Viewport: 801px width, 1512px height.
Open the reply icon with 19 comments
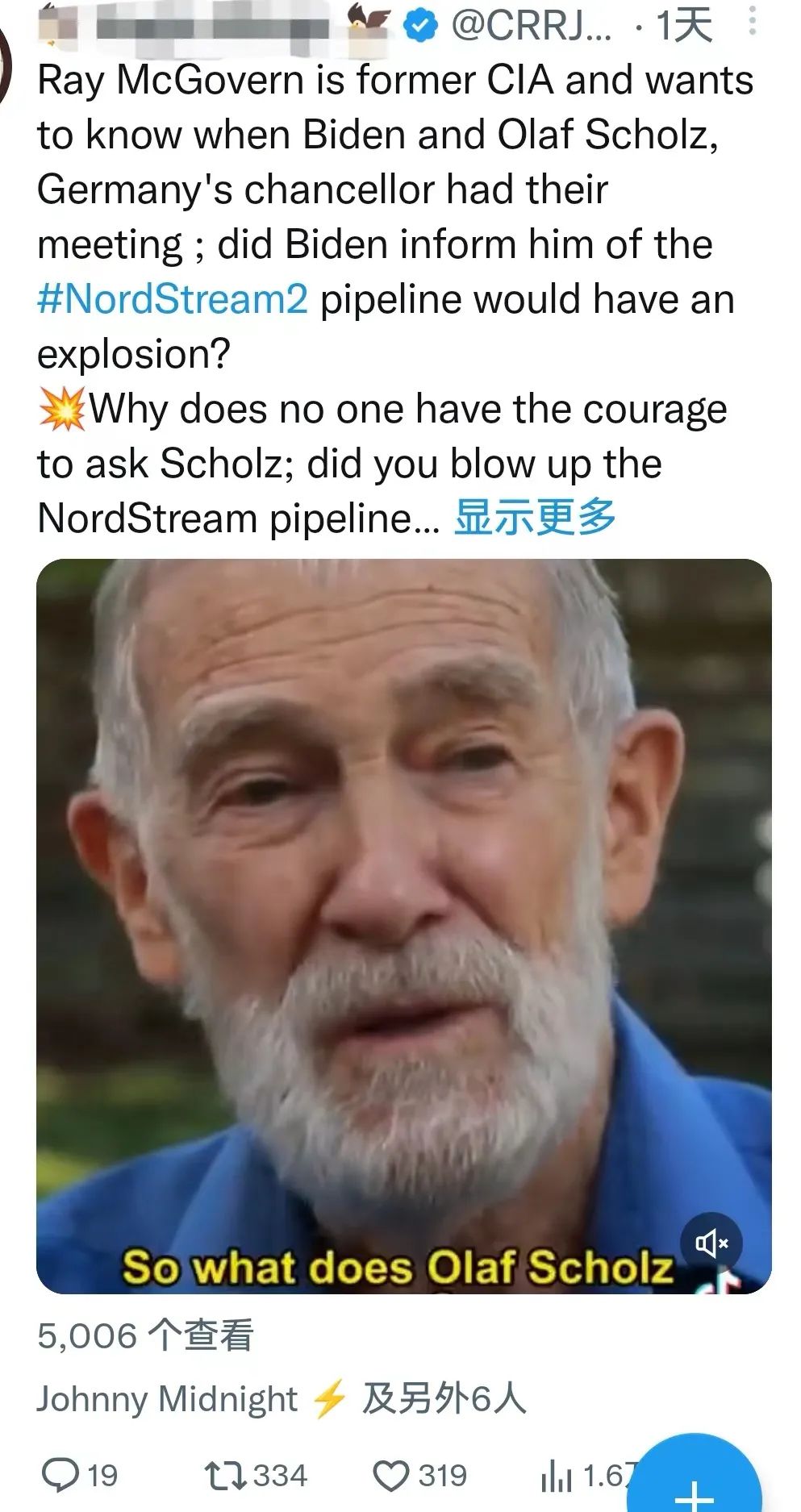(x=61, y=1475)
